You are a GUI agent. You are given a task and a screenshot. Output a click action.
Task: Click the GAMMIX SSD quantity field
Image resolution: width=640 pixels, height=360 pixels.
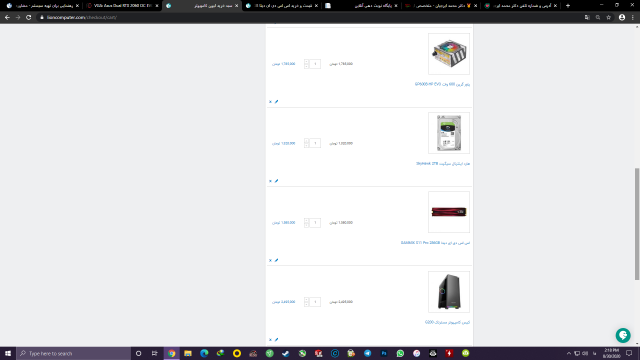(x=315, y=222)
